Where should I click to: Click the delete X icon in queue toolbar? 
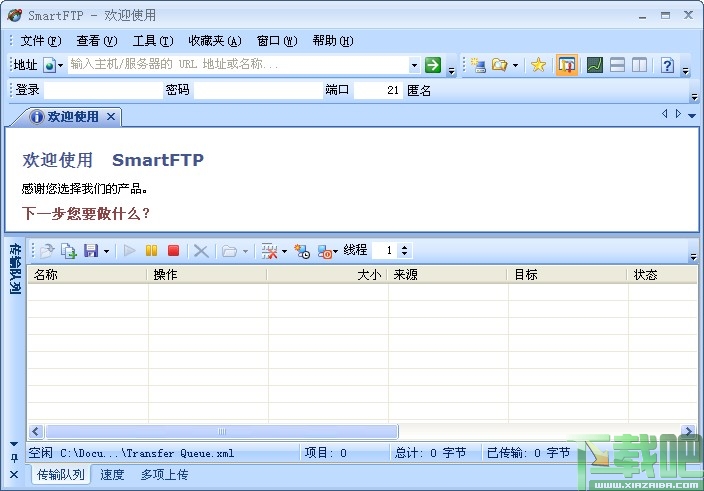201,251
